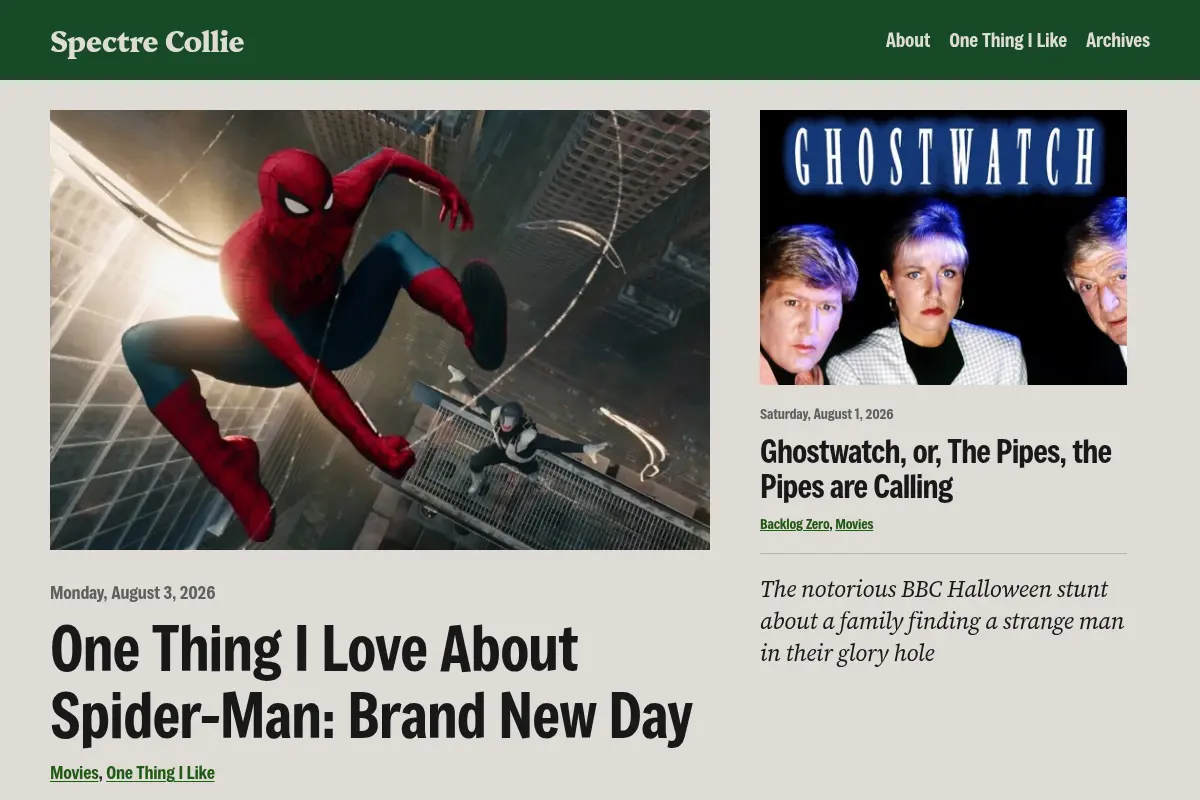This screenshot has width=1200, height=800.
Task: Open One Thing I Like tag under Spider-Man
Action: (x=160, y=773)
